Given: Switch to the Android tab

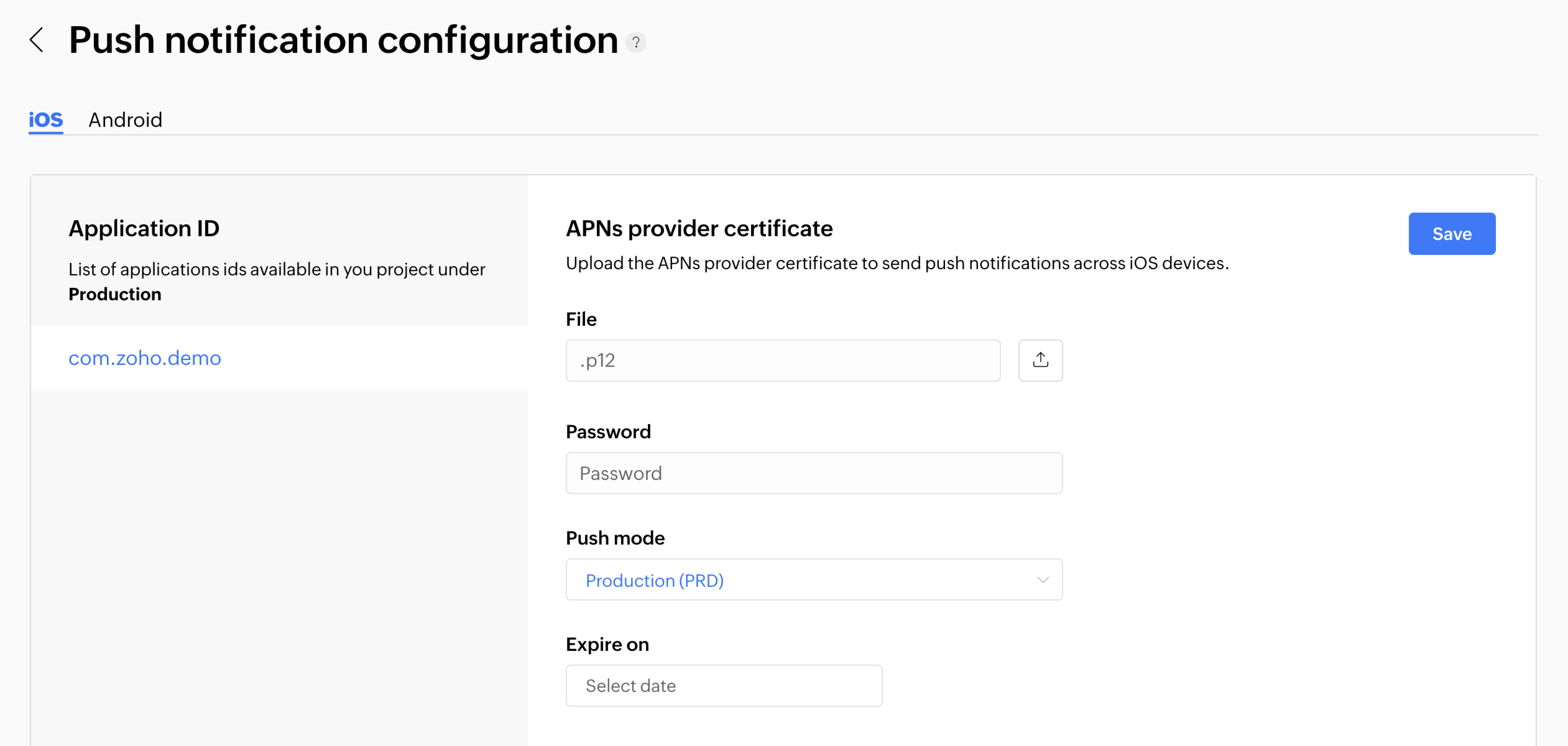Looking at the screenshot, I should (x=125, y=120).
